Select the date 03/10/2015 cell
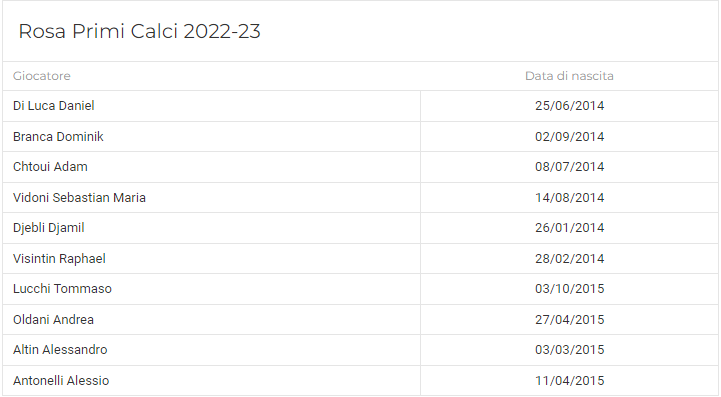Screen dimensions: 721x397 click(569, 289)
